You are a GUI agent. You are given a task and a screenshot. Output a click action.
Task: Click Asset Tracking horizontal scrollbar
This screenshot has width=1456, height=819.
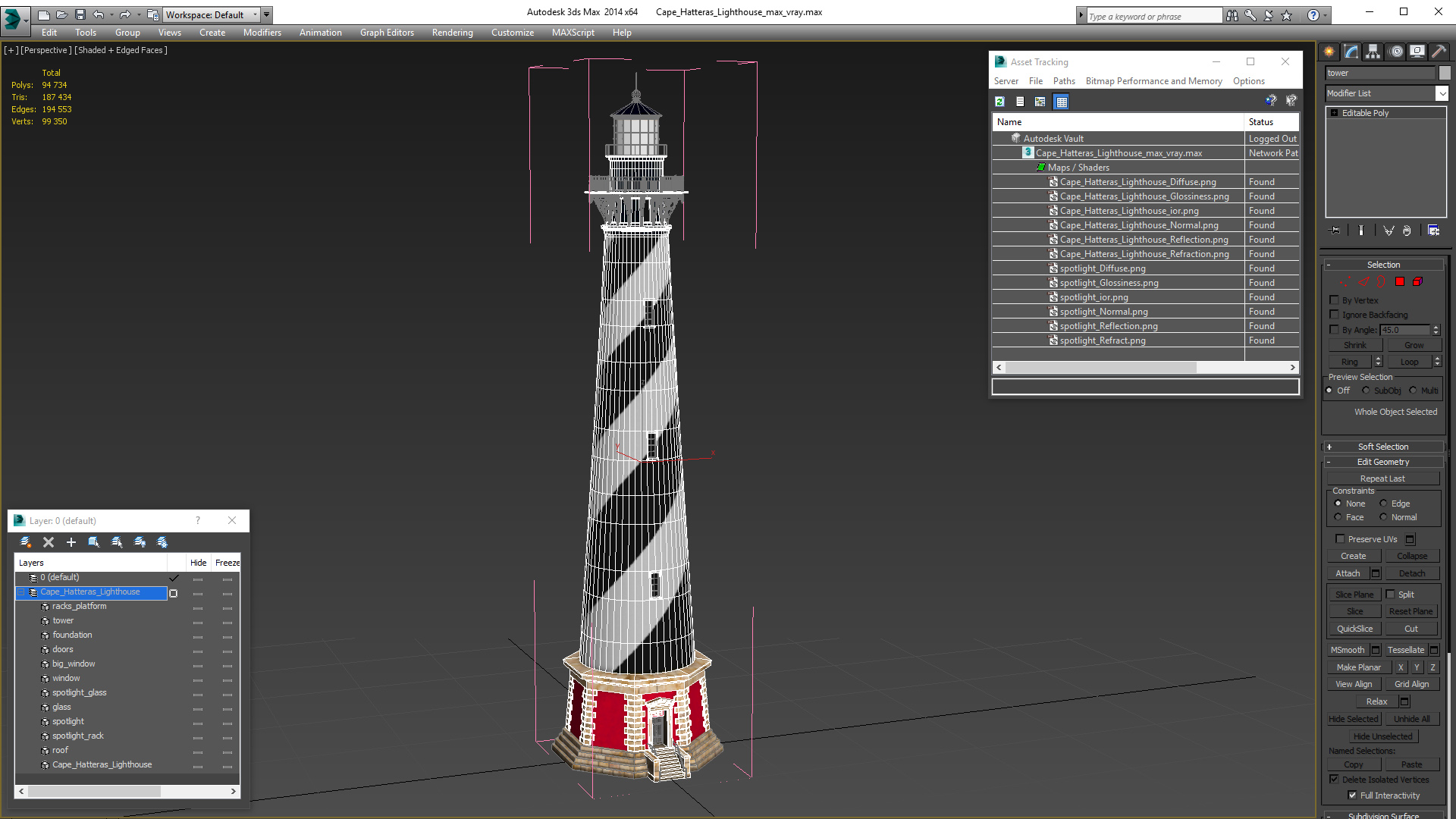(x=1145, y=367)
